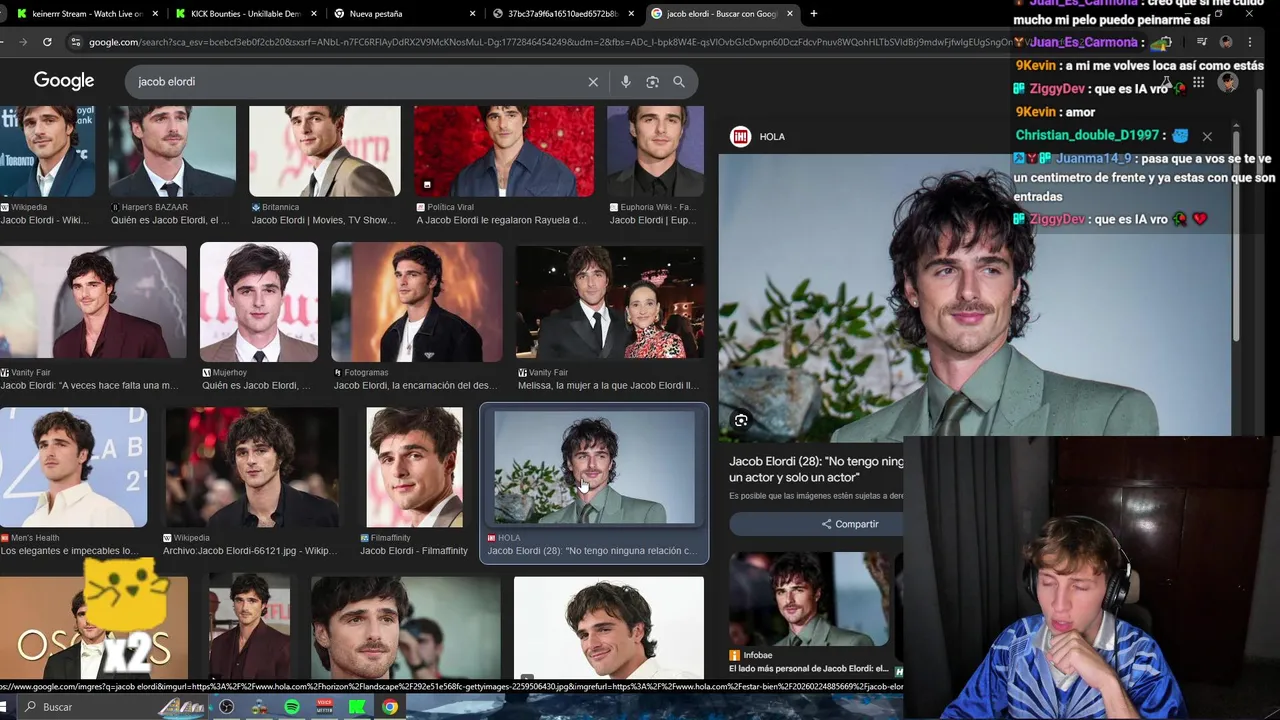Reload the page in Chrome
The width and height of the screenshot is (1280, 720).
coord(47,42)
